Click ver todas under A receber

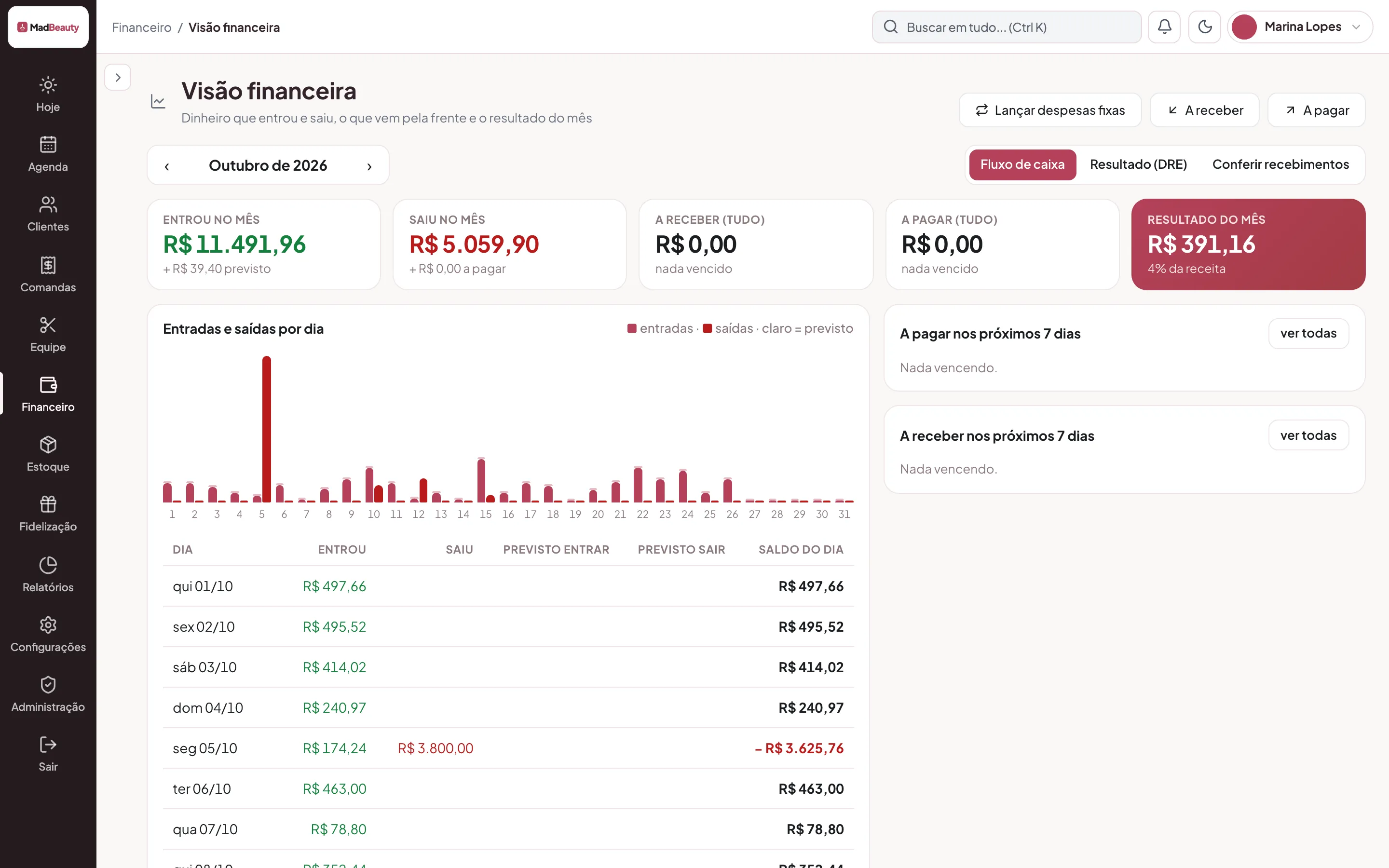[x=1308, y=435]
